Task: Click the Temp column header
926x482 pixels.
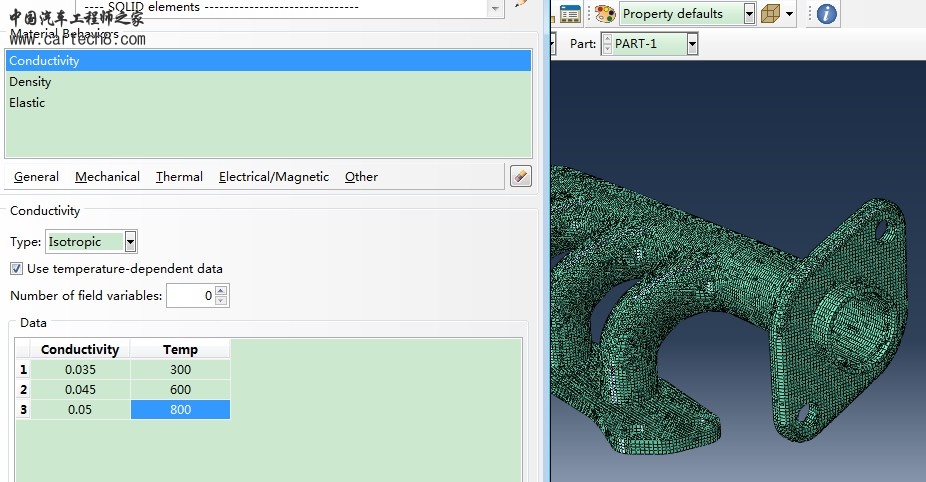Action: pos(180,350)
